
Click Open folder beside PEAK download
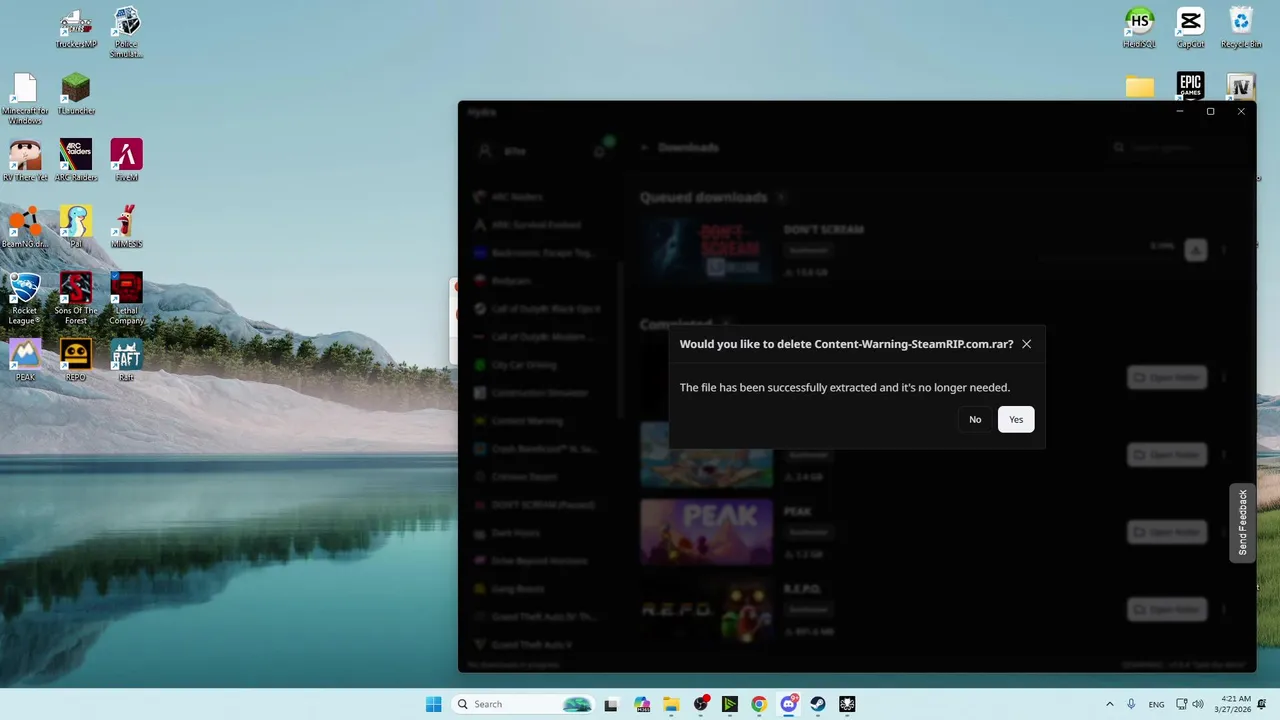tap(1167, 532)
